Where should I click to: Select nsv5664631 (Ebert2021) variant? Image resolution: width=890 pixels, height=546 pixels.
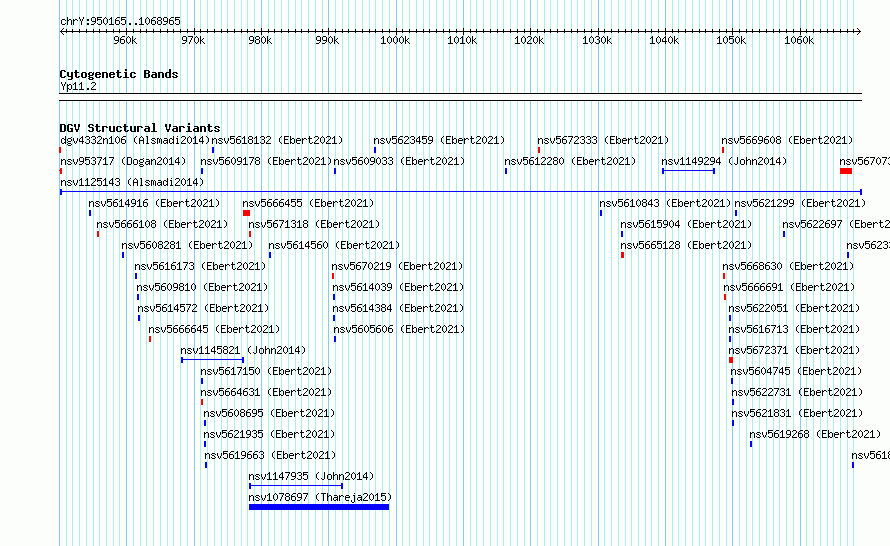point(266,392)
